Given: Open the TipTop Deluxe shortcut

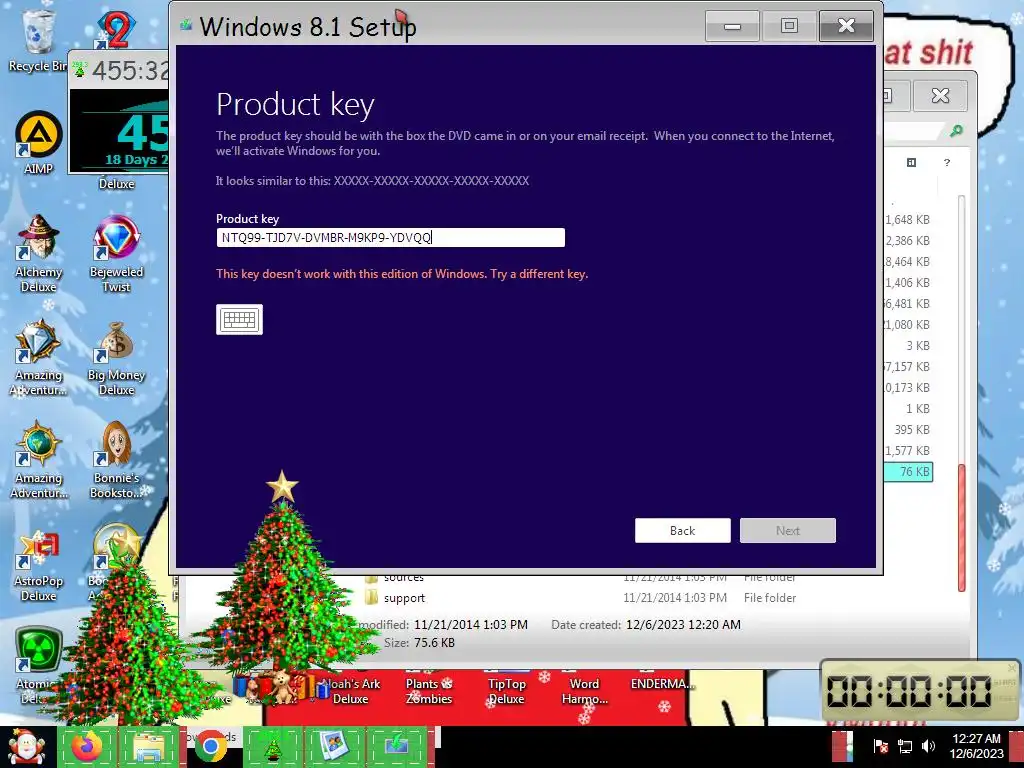Looking at the screenshot, I should (507, 690).
